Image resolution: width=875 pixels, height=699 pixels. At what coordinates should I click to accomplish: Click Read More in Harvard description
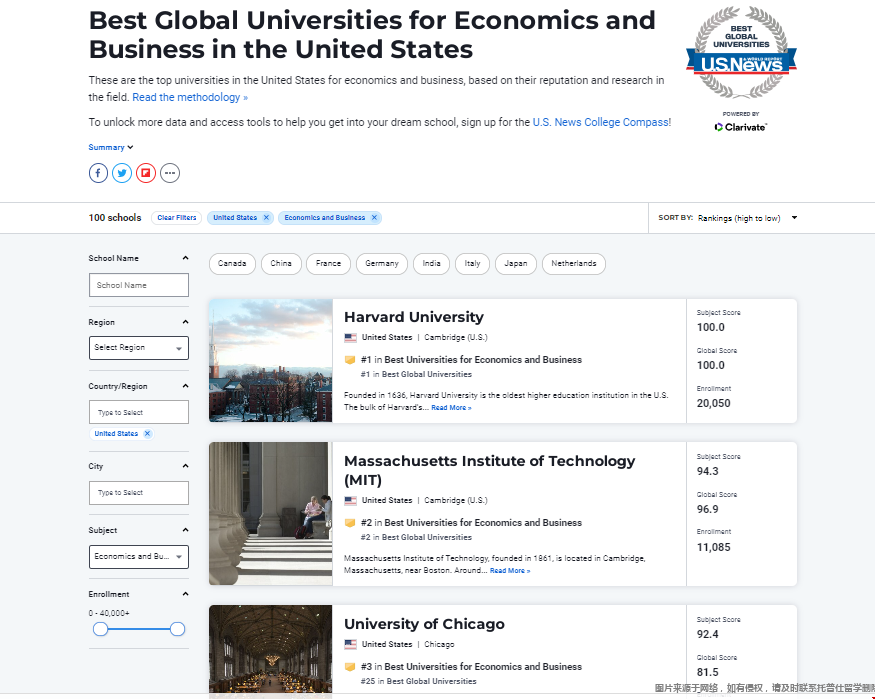click(451, 408)
